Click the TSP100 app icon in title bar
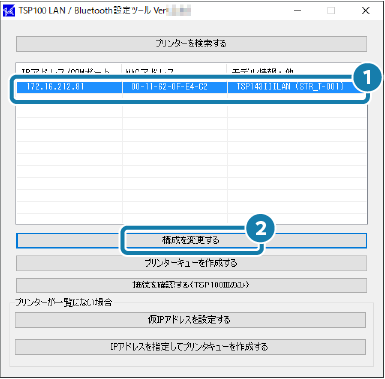The image size is (385, 379). tap(9, 11)
